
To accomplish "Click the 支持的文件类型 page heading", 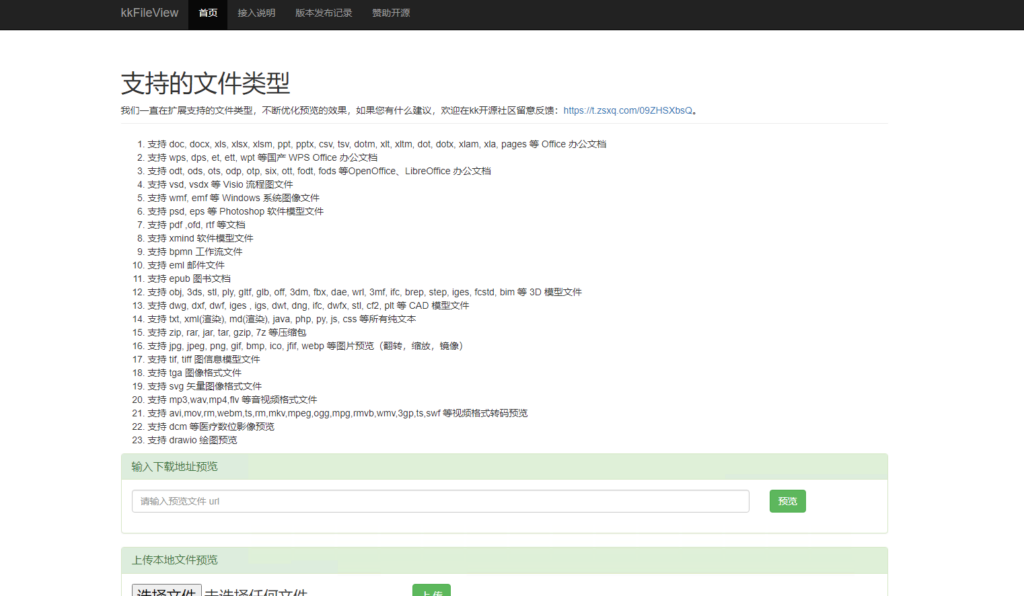I will [205, 82].
